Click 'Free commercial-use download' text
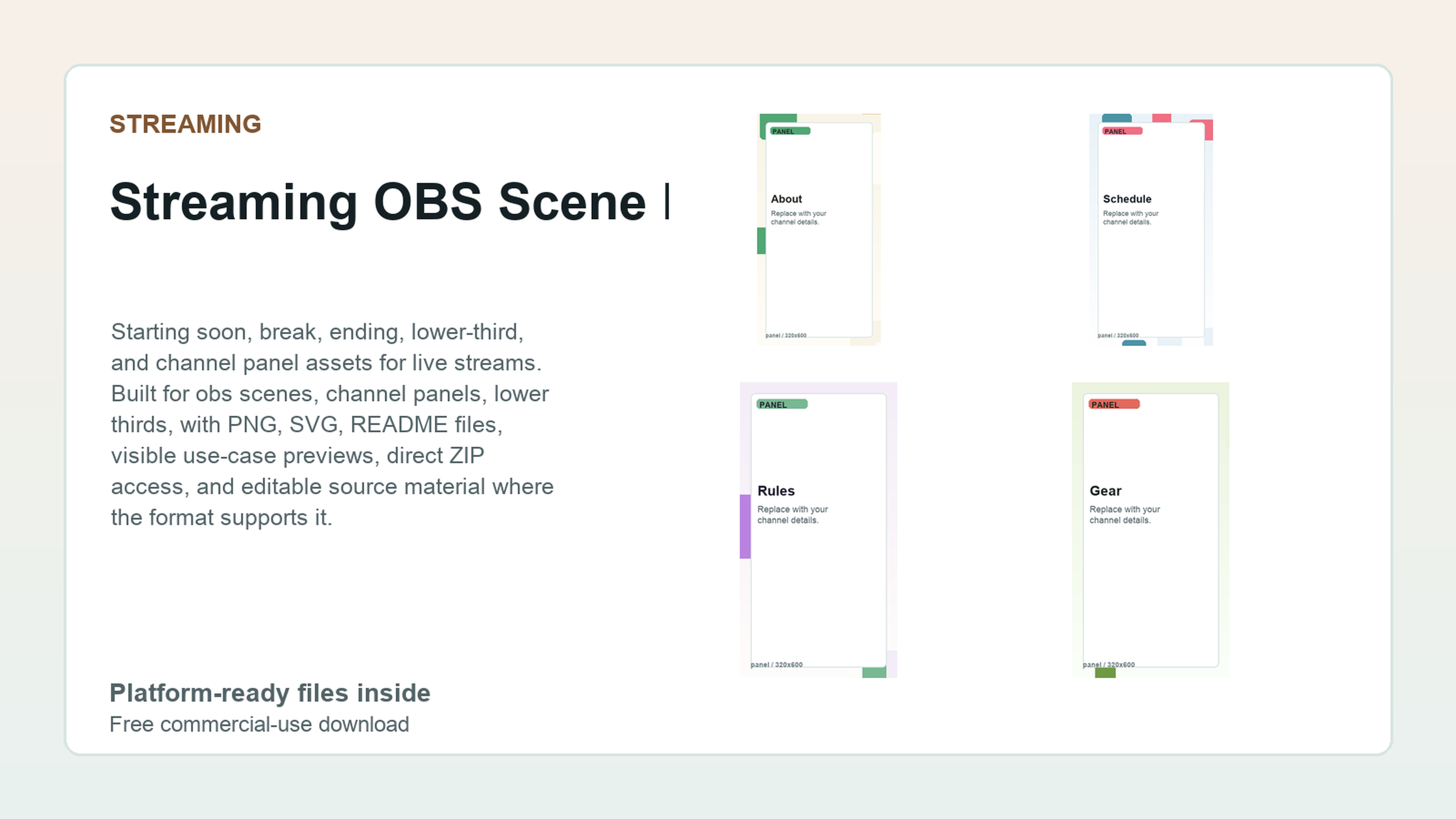 (259, 724)
